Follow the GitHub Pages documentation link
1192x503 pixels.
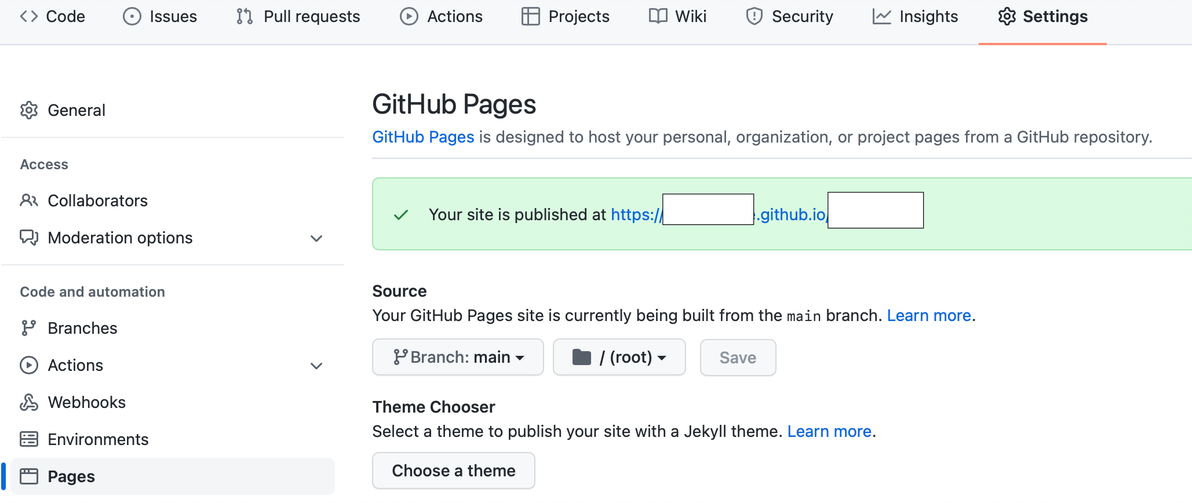coord(423,137)
